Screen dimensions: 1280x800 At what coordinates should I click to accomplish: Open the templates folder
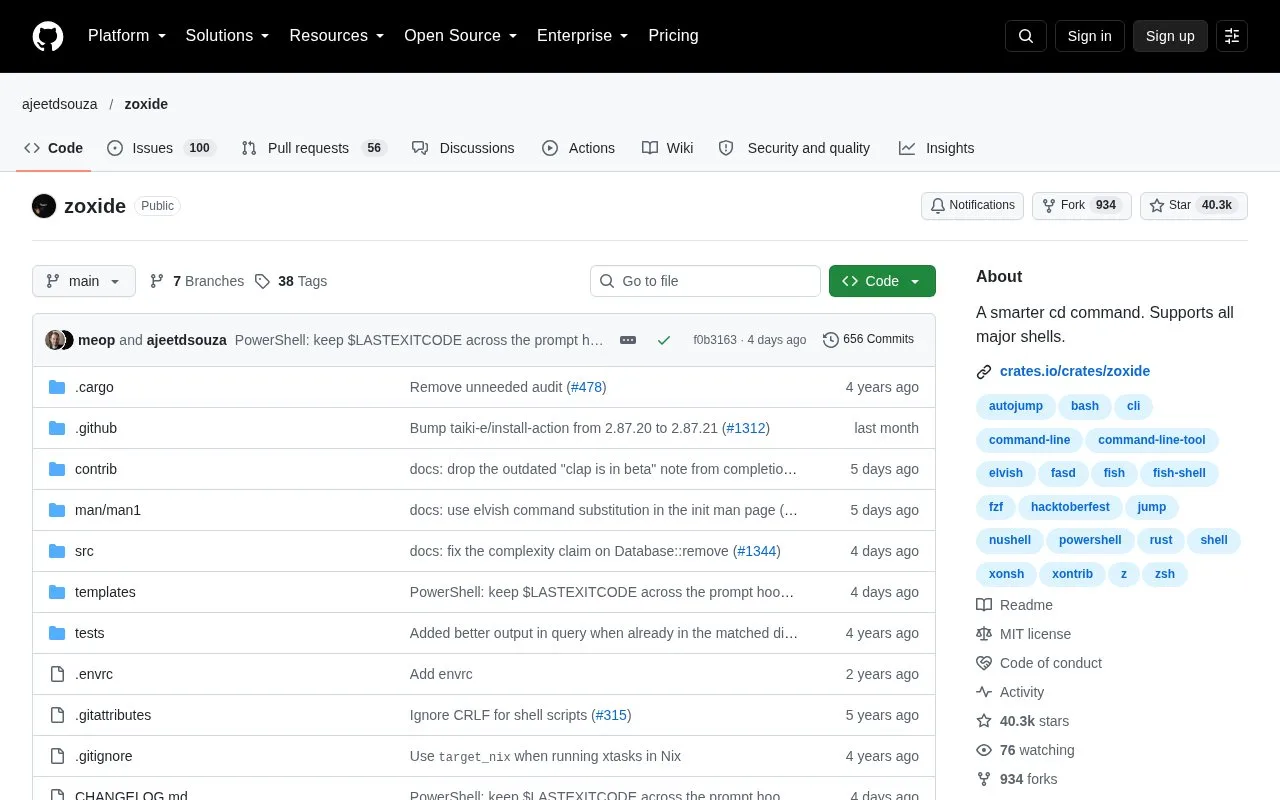pyautogui.click(x=105, y=592)
